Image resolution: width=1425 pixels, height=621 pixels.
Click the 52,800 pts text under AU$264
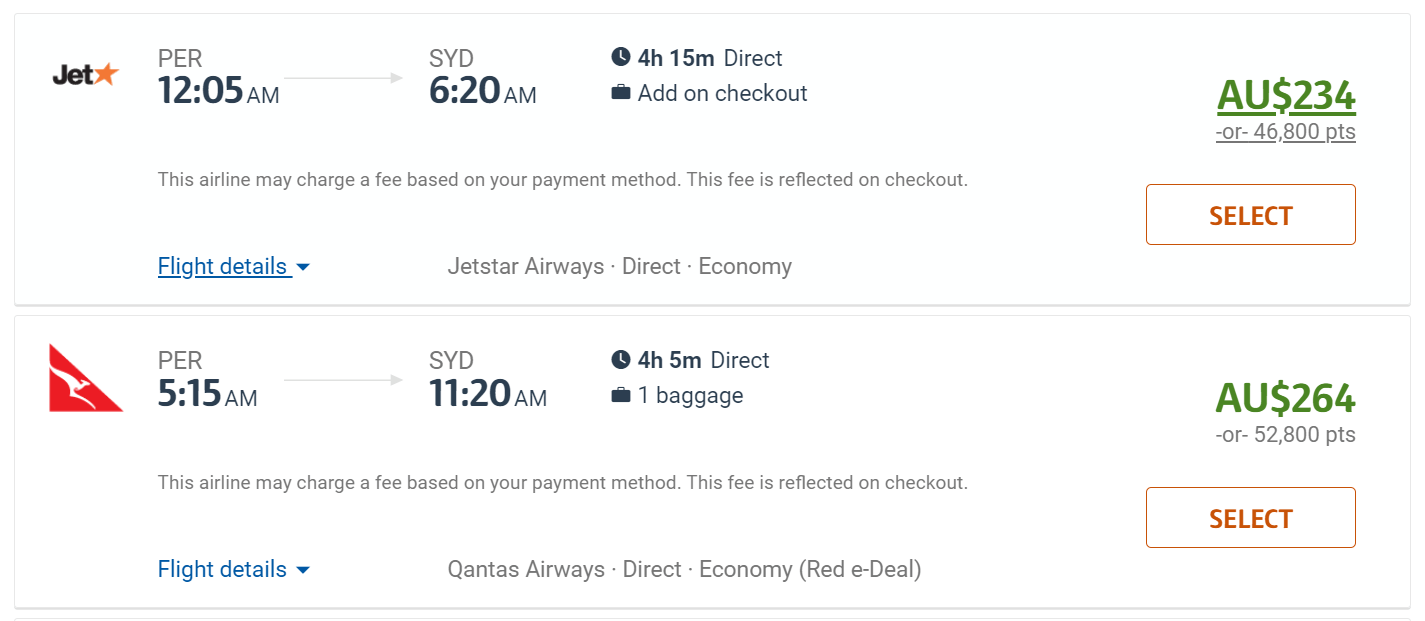pyautogui.click(x=1286, y=434)
